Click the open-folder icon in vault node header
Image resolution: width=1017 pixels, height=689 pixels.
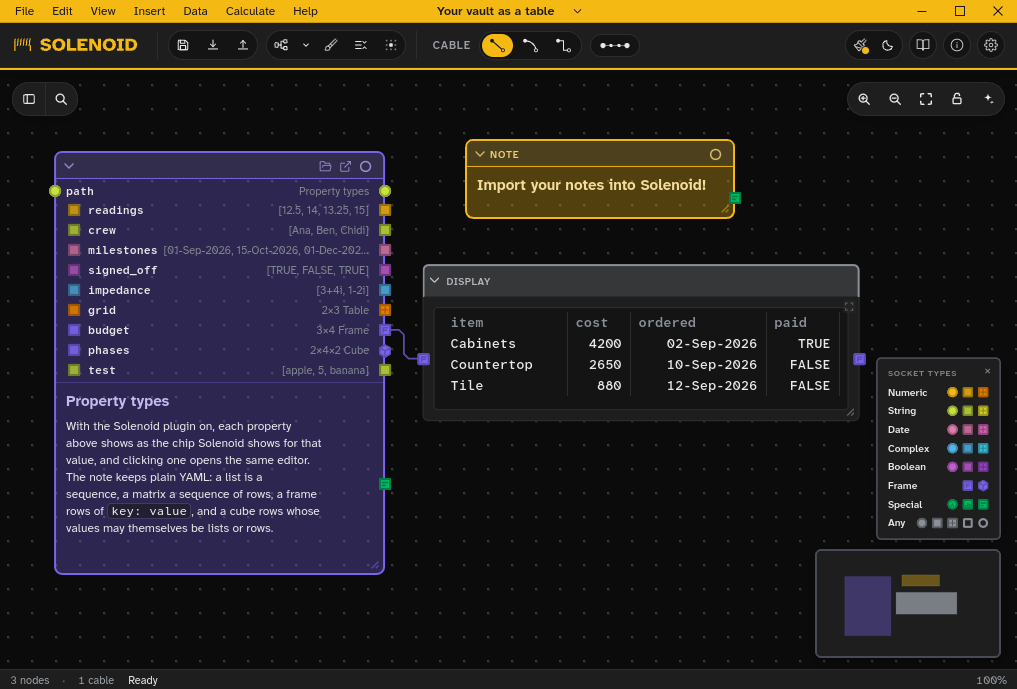click(x=325, y=167)
